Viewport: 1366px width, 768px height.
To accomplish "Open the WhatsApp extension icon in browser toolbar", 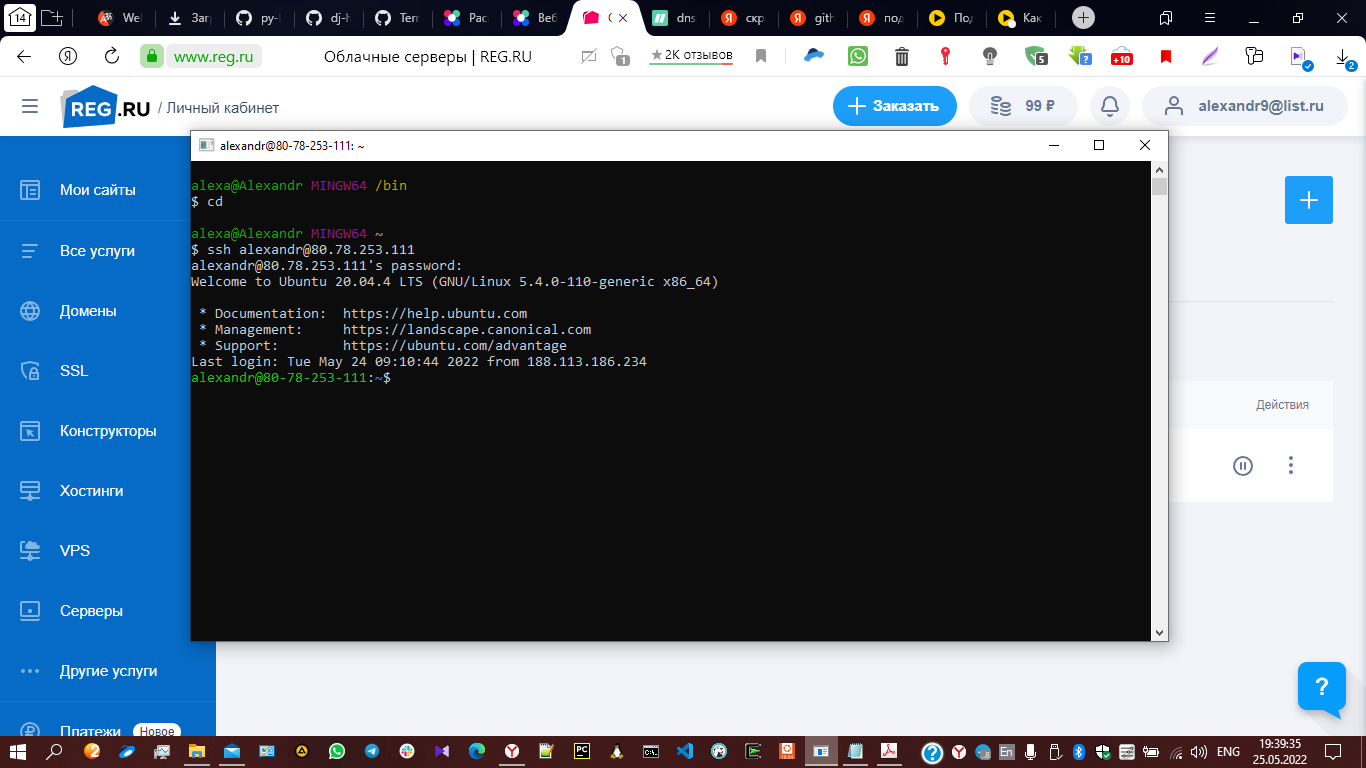I will click(857, 56).
